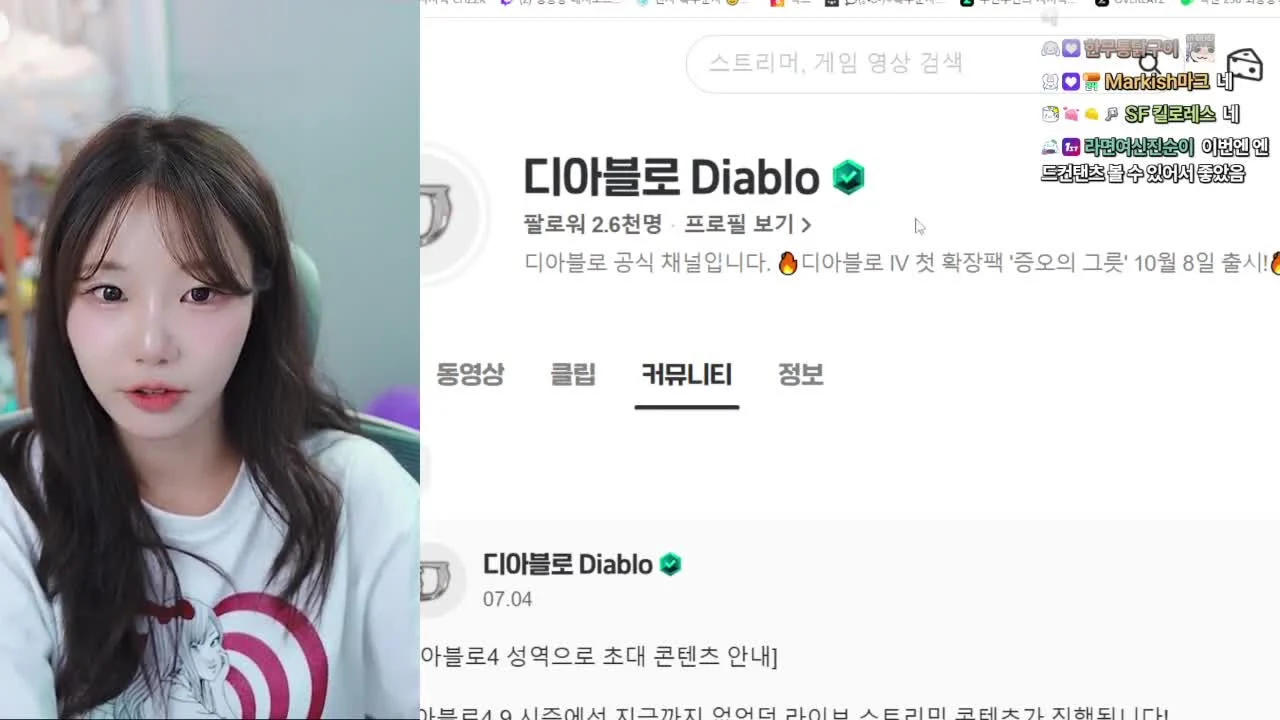
Task: Switch to the 클립 tab
Action: (573, 375)
